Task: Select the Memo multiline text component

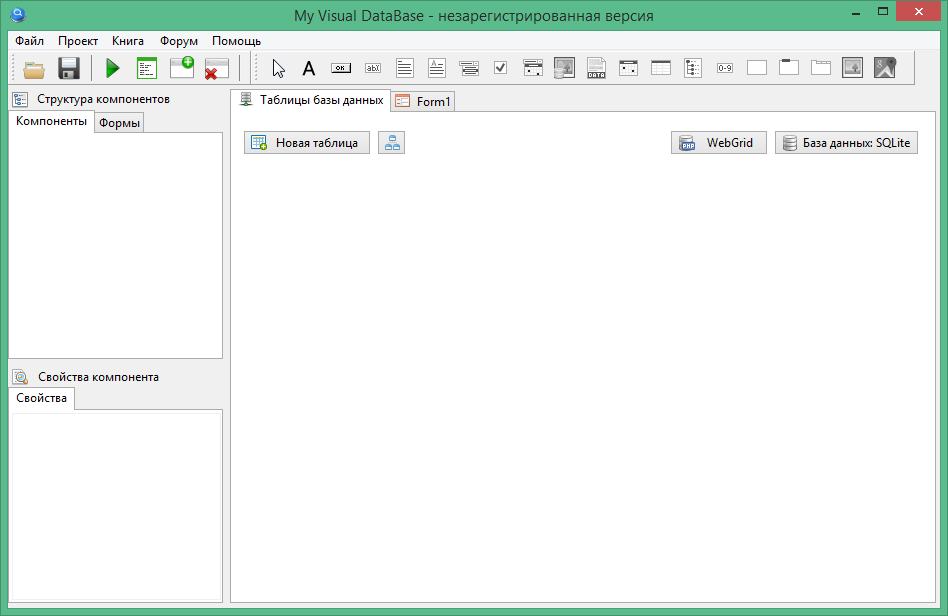Action: pos(405,68)
